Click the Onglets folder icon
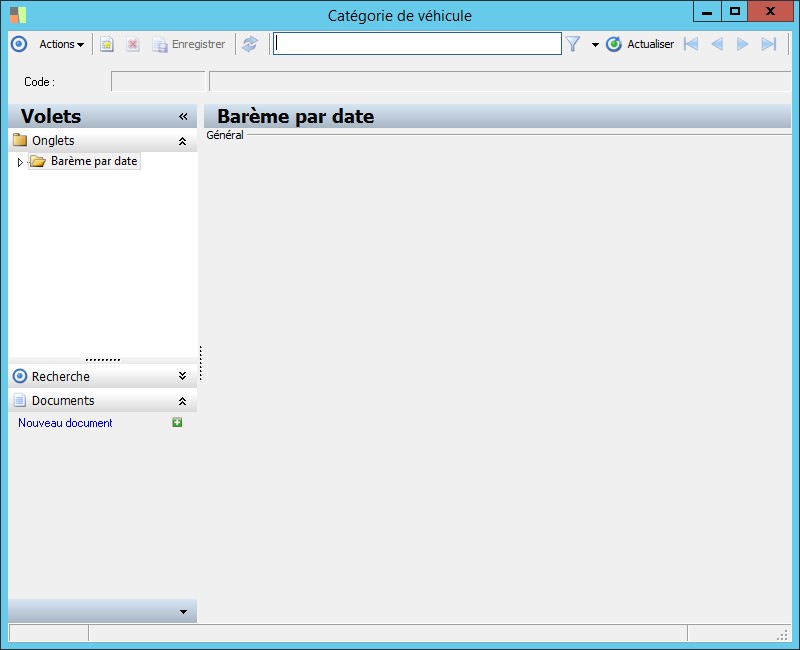 [x=20, y=140]
